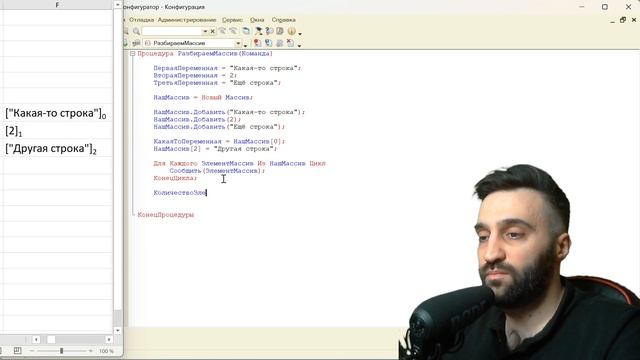Image resolution: width=640 pixels, height=360 pixels.
Task: Click the magnifier search icon in Configurator toolbar
Action: tap(136, 31)
